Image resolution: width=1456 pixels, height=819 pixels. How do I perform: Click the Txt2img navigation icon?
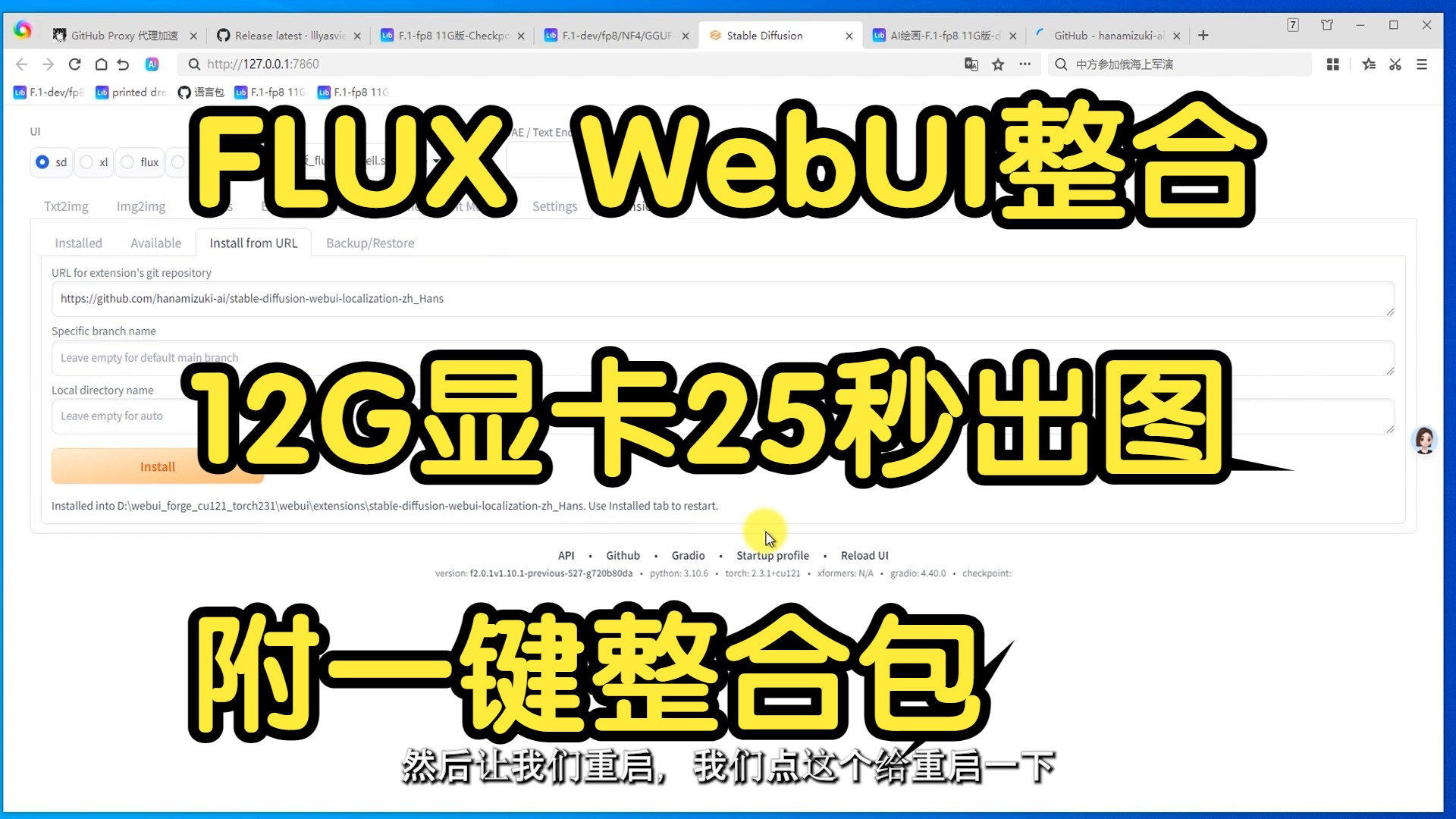click(65, 205)
